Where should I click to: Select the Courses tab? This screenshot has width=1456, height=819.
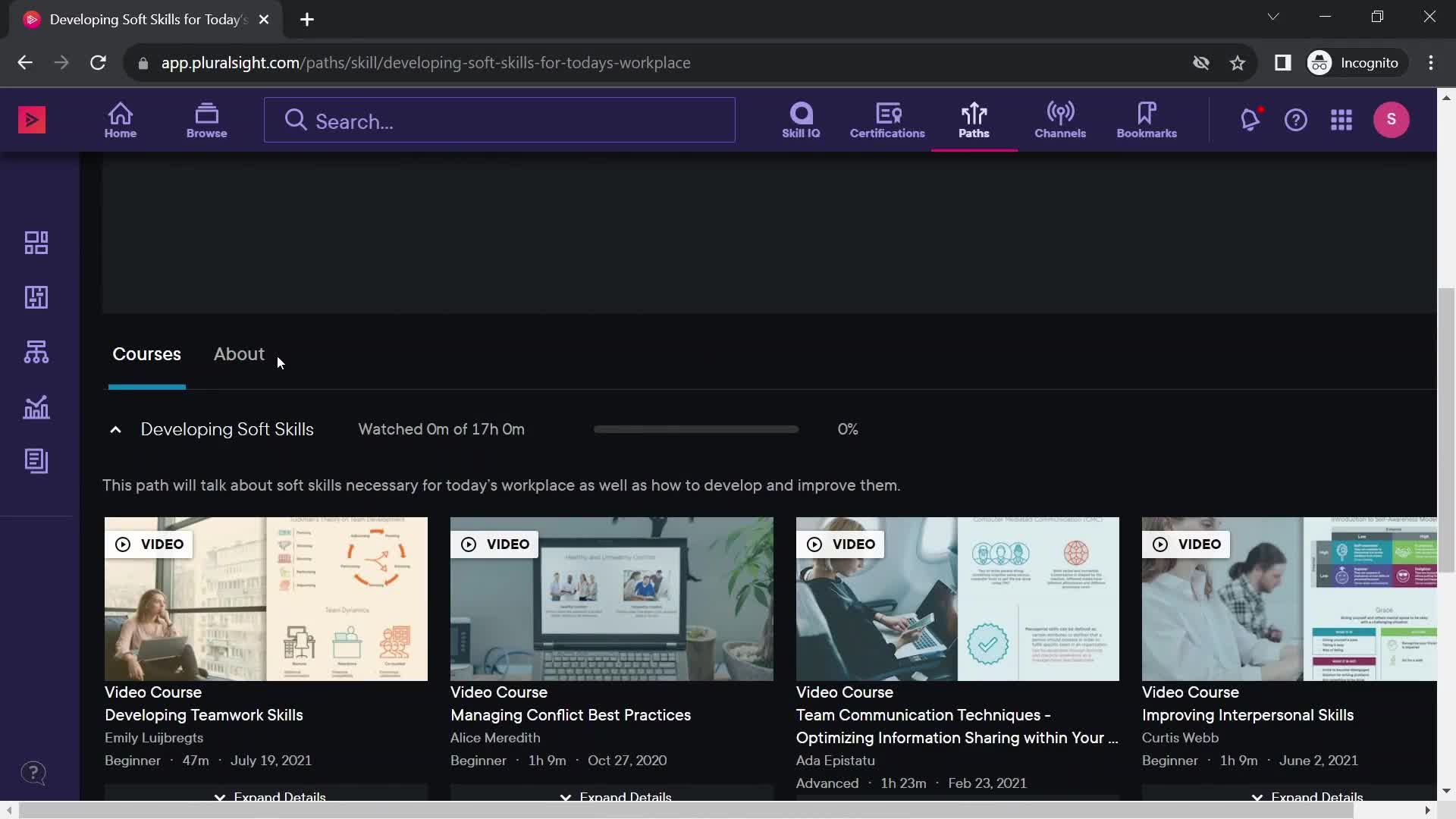[146, 354]
